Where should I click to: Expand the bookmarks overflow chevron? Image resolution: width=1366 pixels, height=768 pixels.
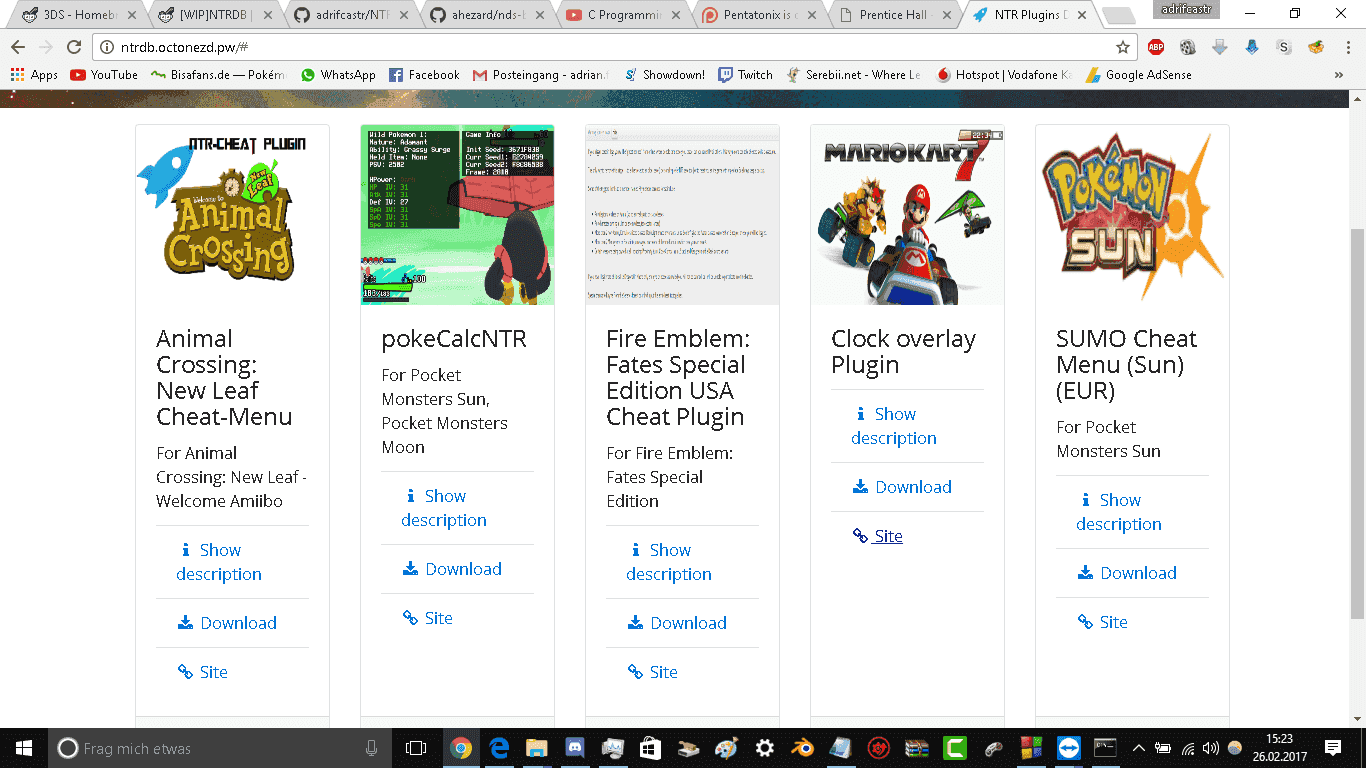(1339, 75)
